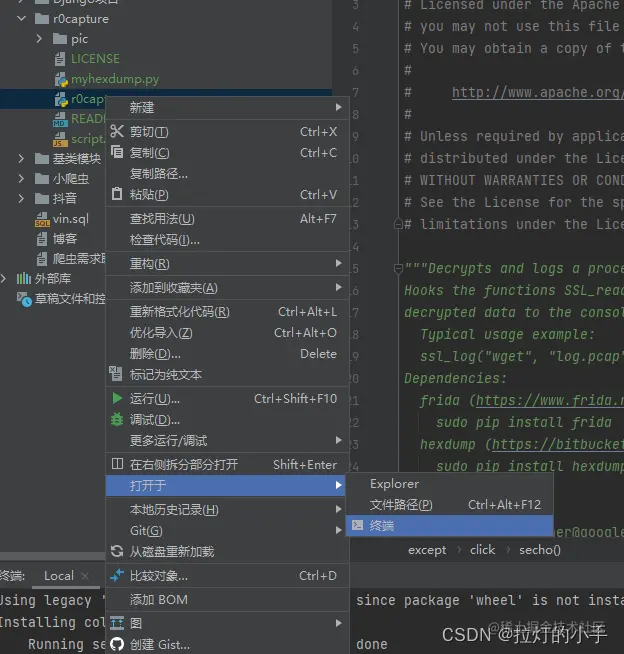
Task: Choose 终端 in the Open In submenu
Action: coord(450,526)
